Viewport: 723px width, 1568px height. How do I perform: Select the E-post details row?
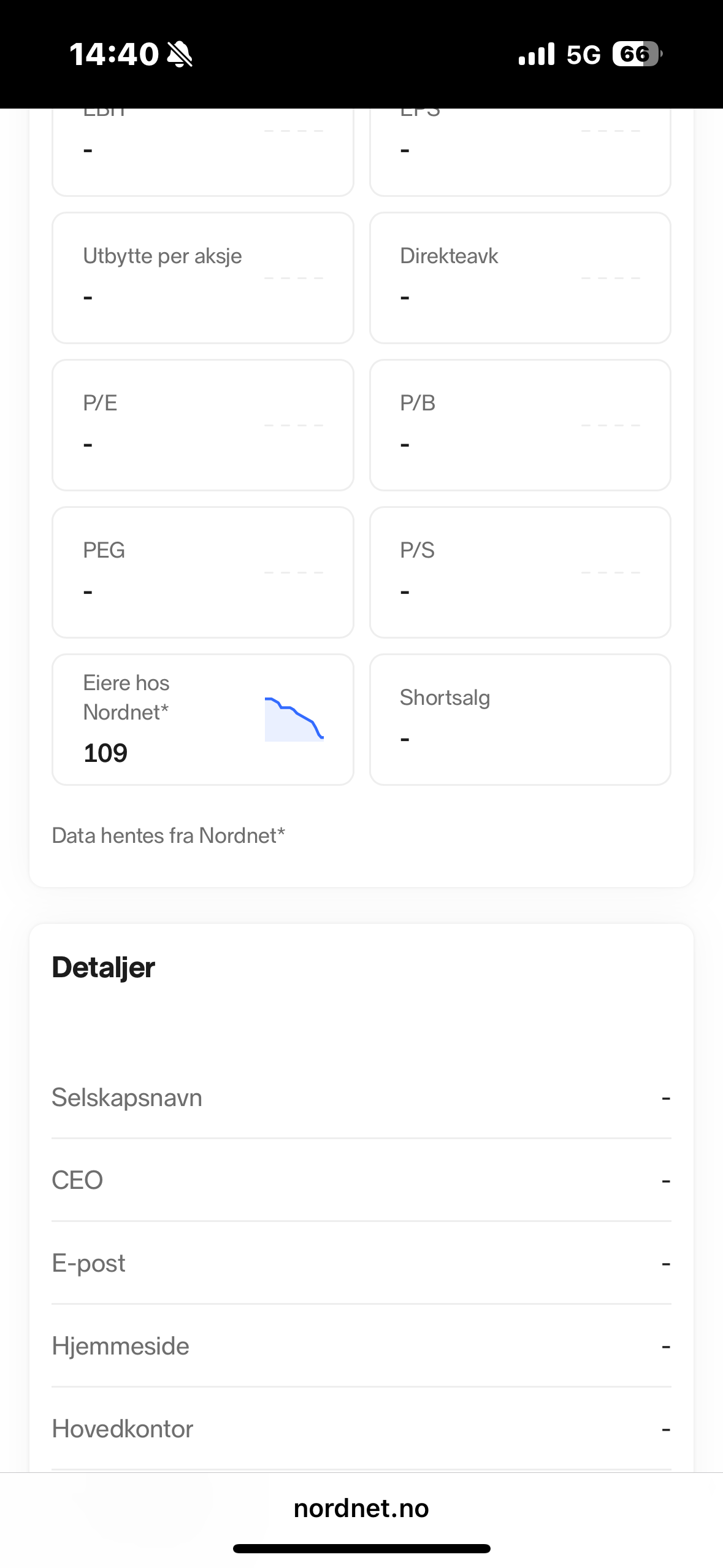[x=361, y=1263]
